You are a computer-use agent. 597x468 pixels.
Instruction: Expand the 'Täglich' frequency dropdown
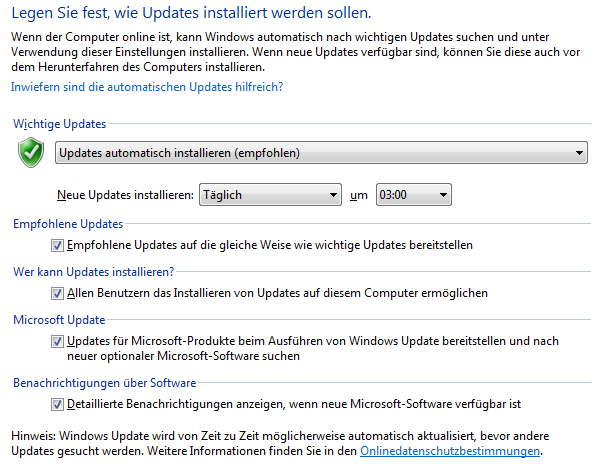click(270, 195)
